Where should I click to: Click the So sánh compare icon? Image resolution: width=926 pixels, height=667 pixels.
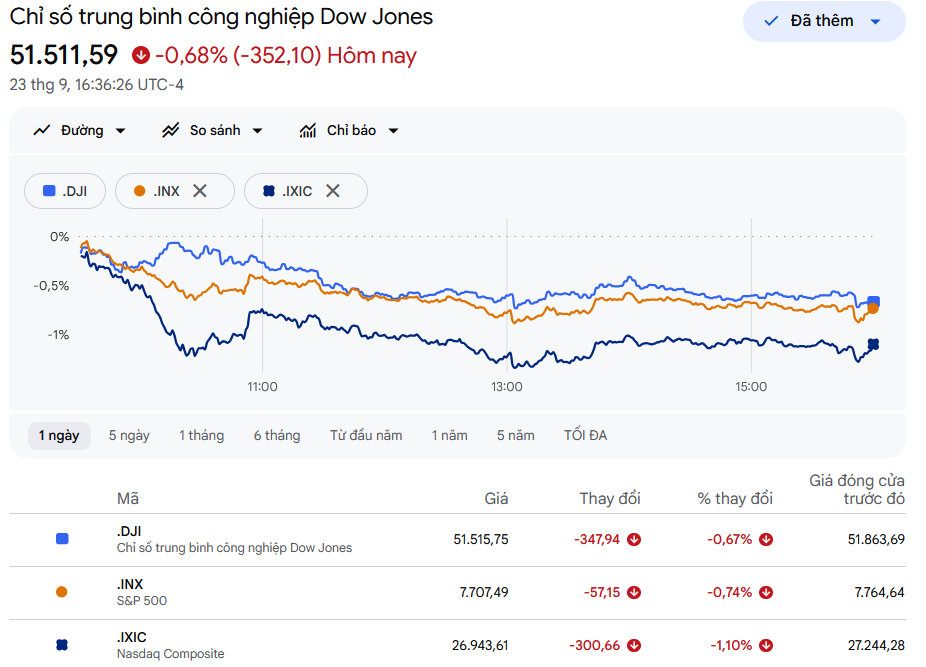point(171,130)
